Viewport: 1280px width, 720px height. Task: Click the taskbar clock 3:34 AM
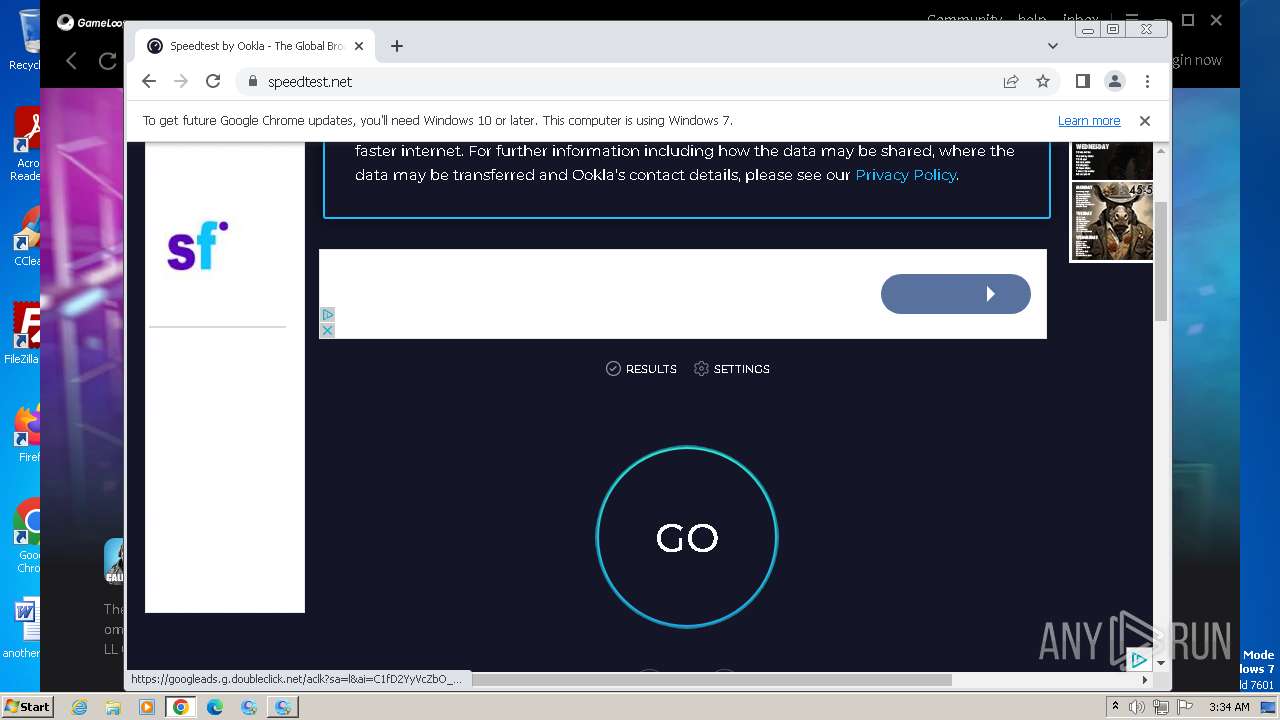pyautogui.click(x=1229, y=707)
